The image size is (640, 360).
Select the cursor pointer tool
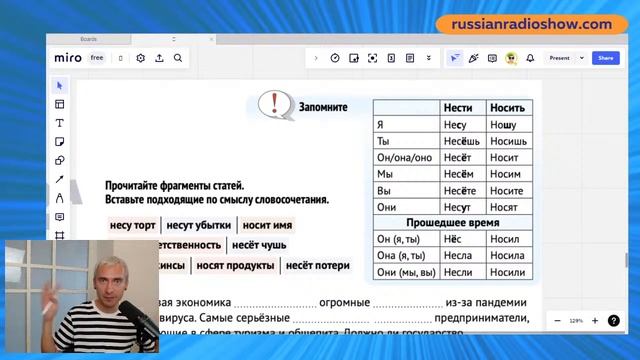click(x=60, y=86)
